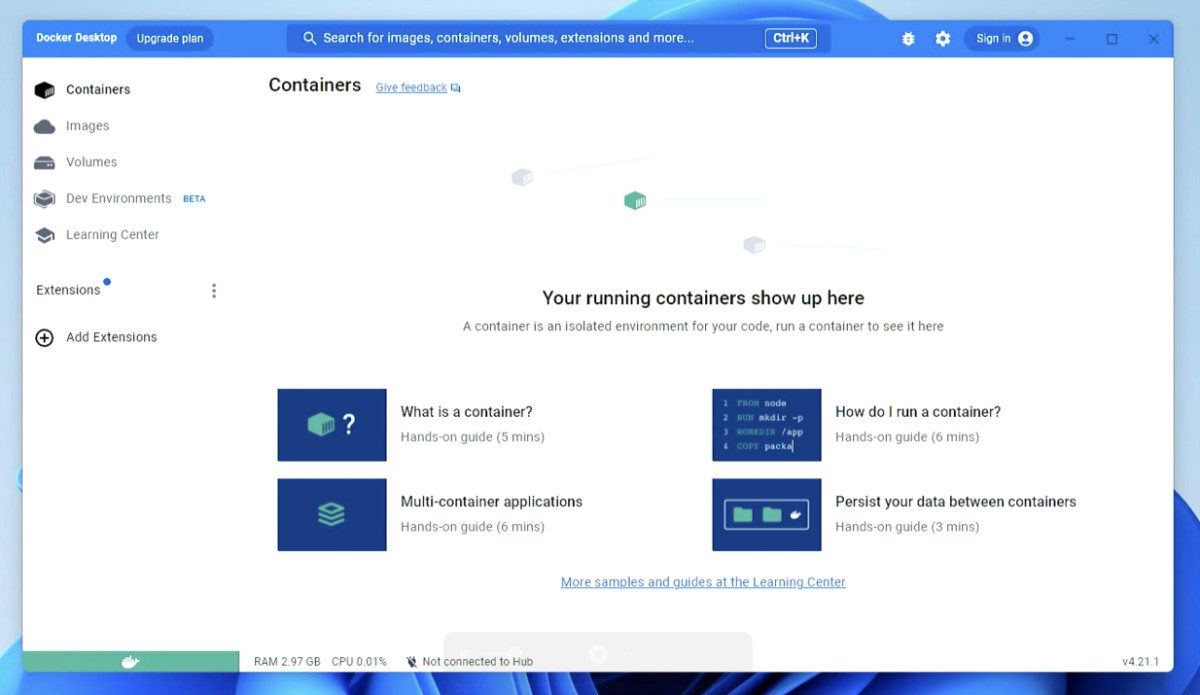This screenshot has width=1200, height=695.
Task: Click the Docker Desktop title text
Action: [77, 38]
